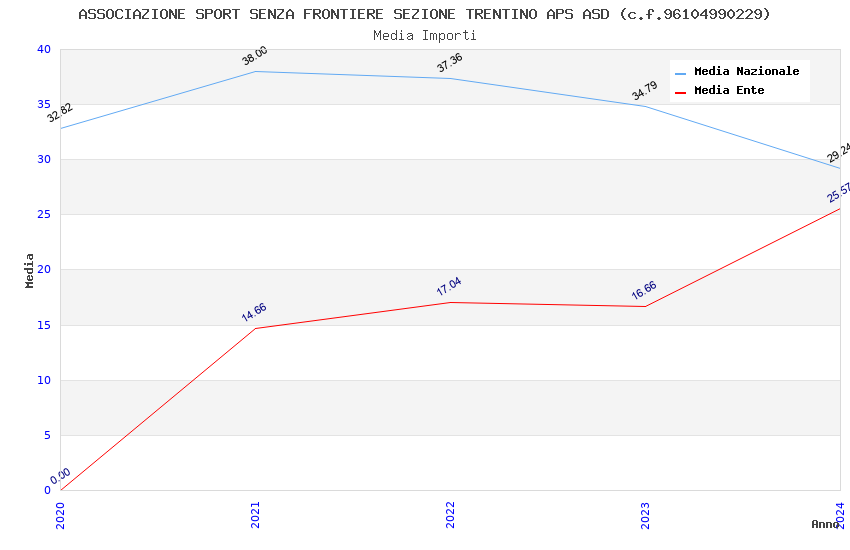The height and width of the screenshot is (550, 850).
Task: Select the 2022 x-axis year label
Action: coord(450,515)
